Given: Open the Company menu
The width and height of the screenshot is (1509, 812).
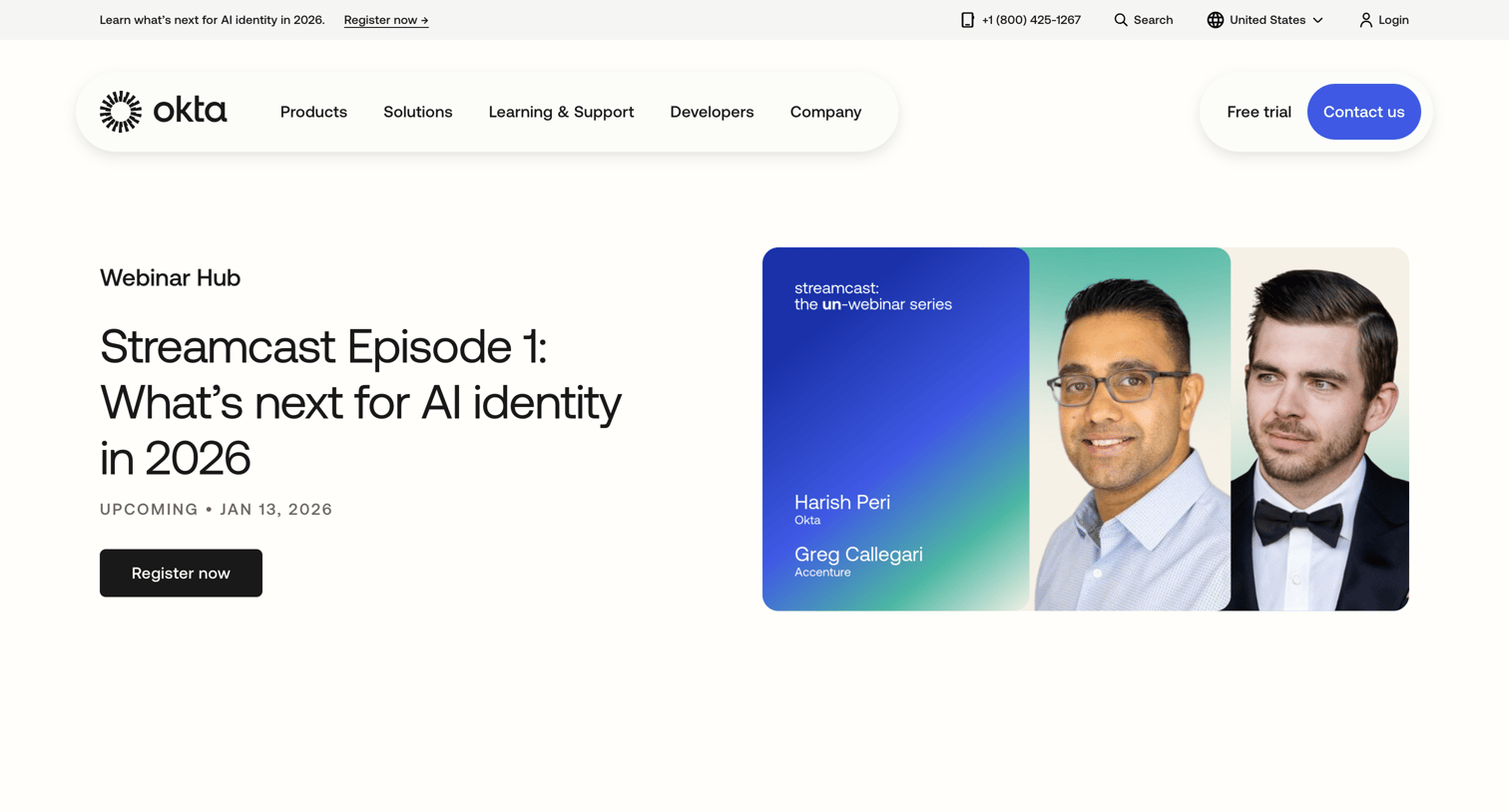Looking at the screenshot, I should click(x=825, y=112).
